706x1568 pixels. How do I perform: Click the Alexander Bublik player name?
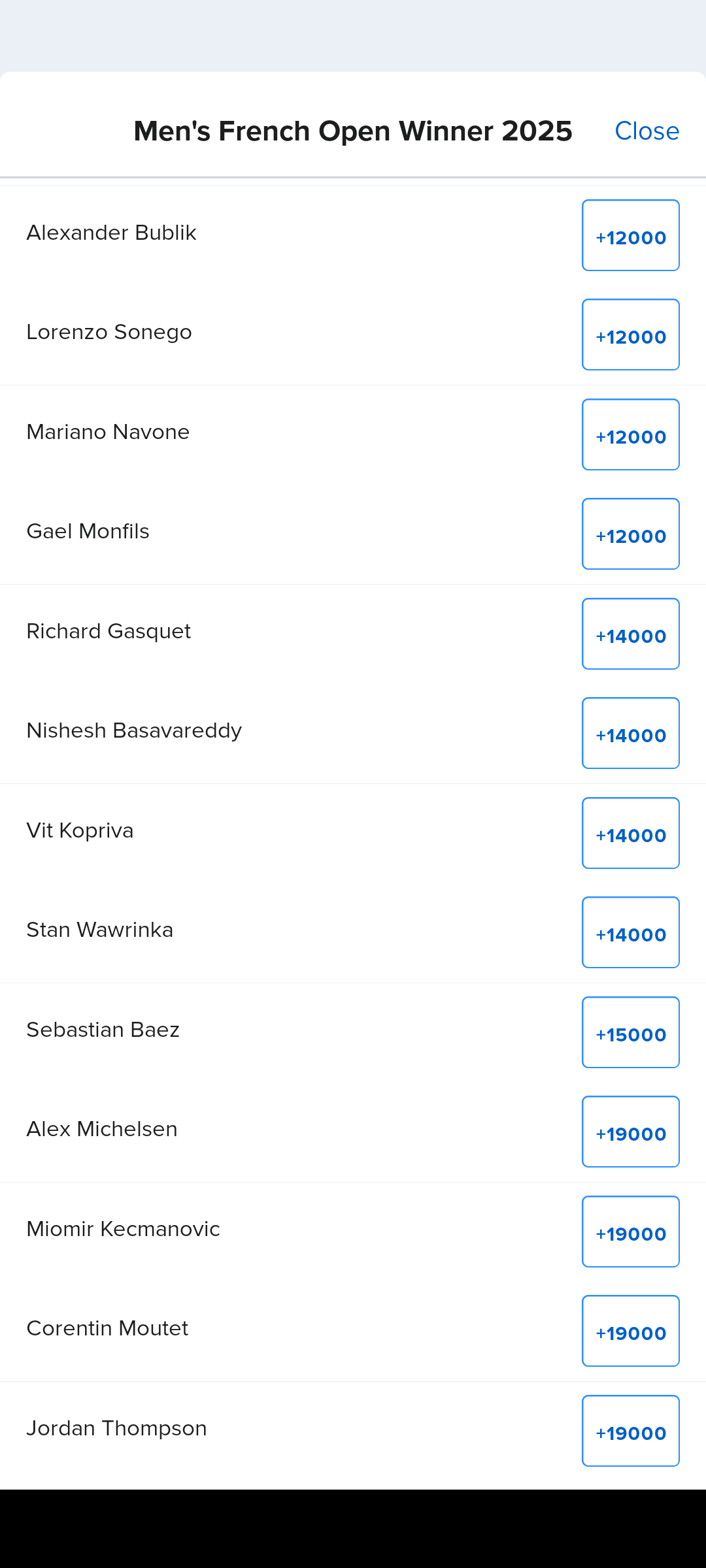[111, 233]
